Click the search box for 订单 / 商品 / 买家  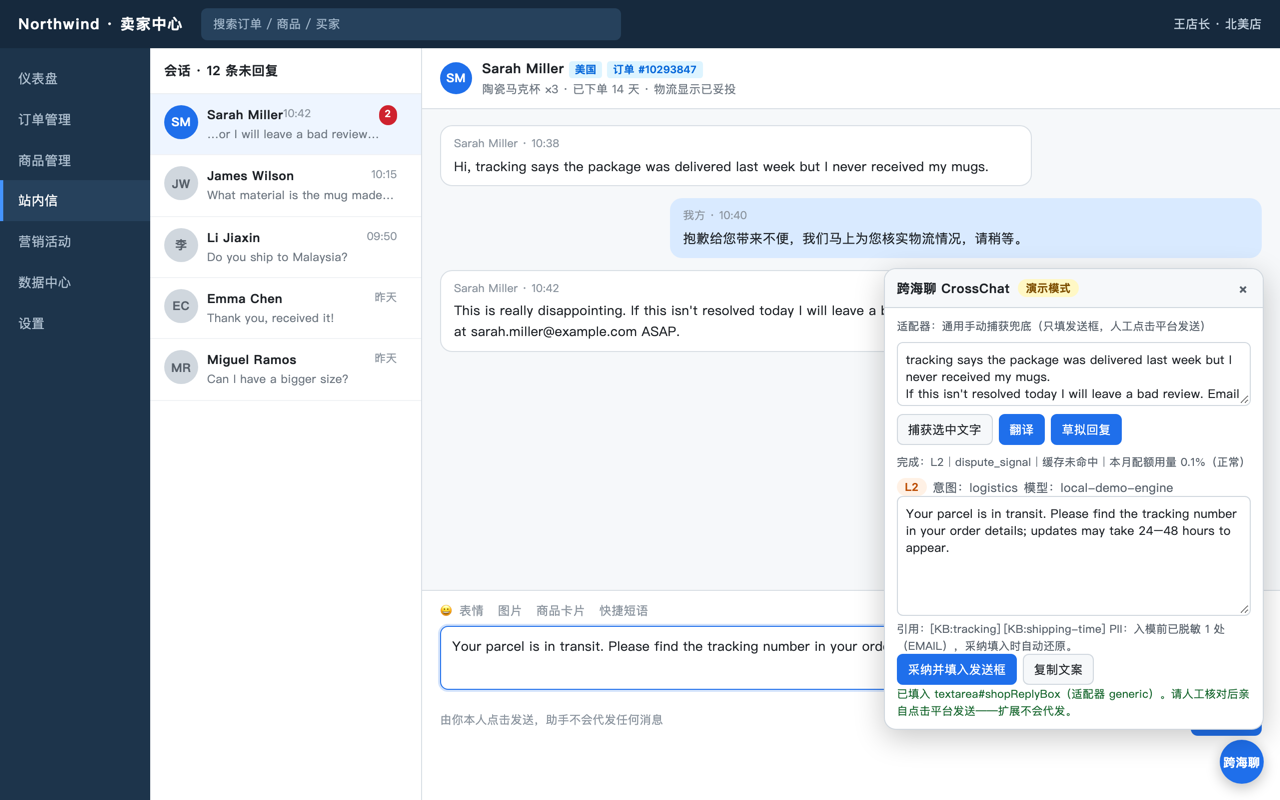click(x=411, y=24)
